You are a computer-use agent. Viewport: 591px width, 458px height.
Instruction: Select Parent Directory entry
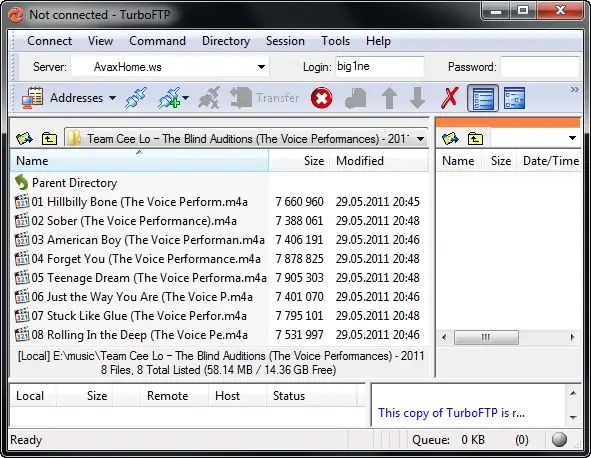(74, 183)
